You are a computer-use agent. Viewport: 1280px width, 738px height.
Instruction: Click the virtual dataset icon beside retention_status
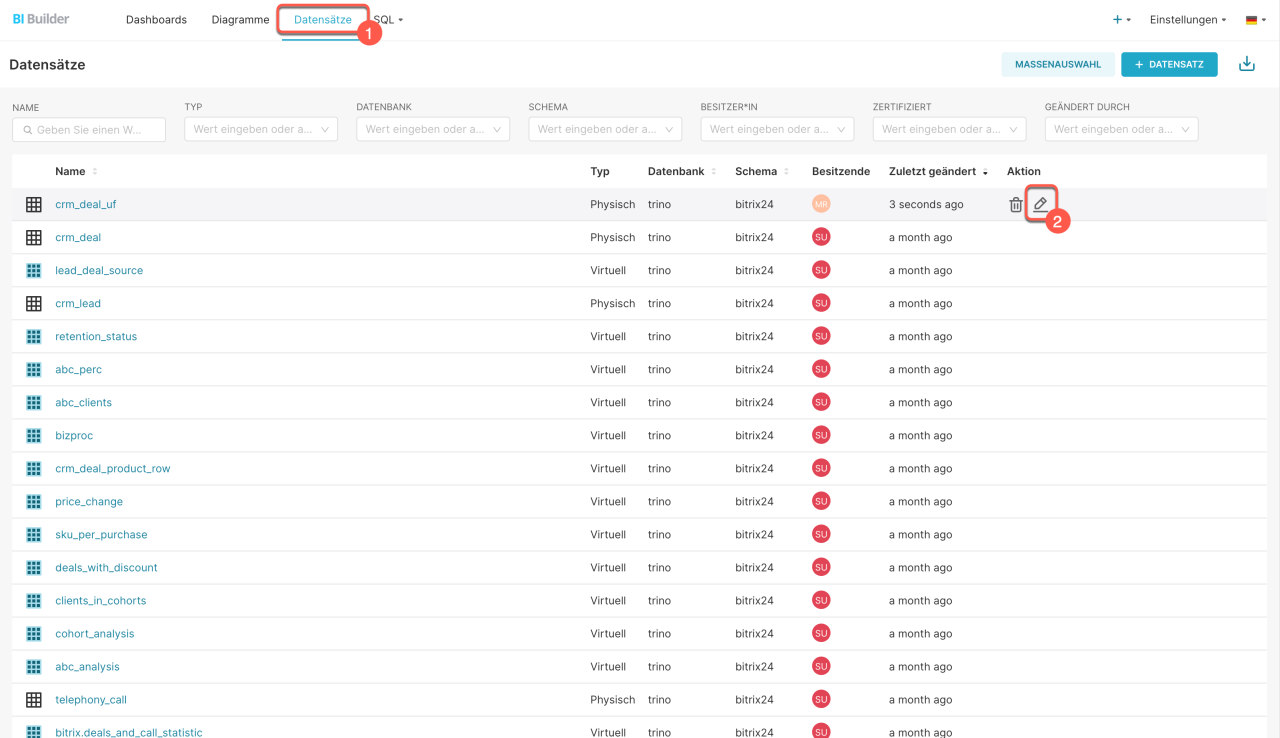coord(34,336)
